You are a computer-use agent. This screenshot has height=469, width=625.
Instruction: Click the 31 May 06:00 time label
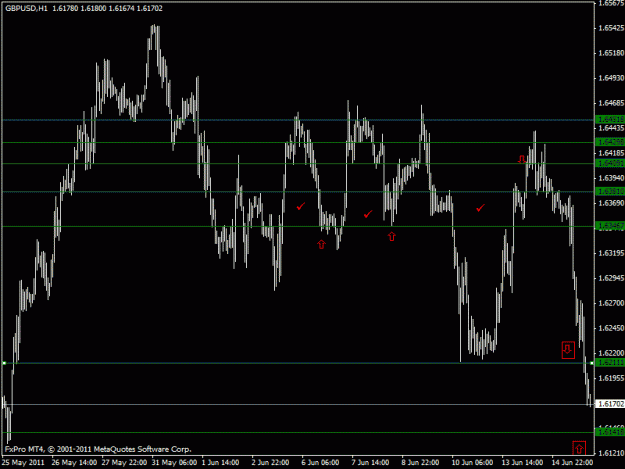tap(174, 463)
